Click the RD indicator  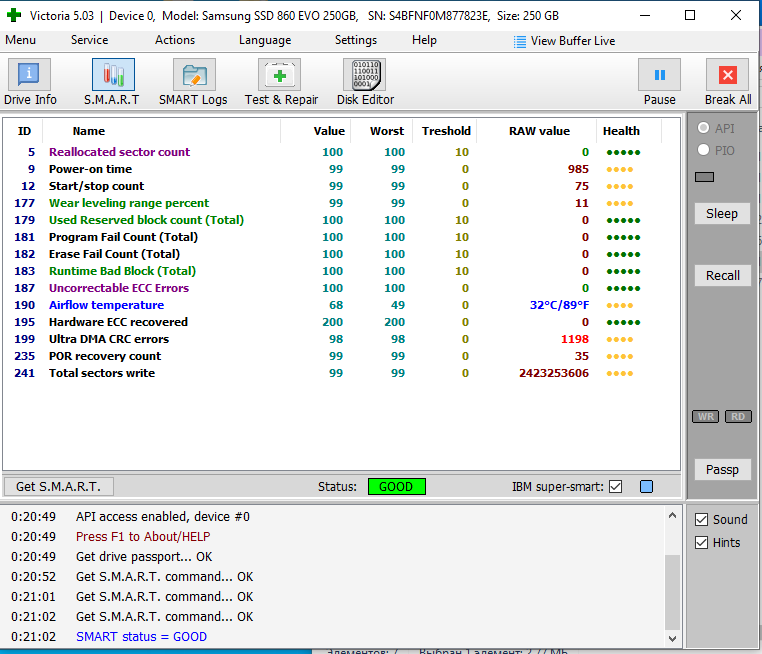pos(738,416)
